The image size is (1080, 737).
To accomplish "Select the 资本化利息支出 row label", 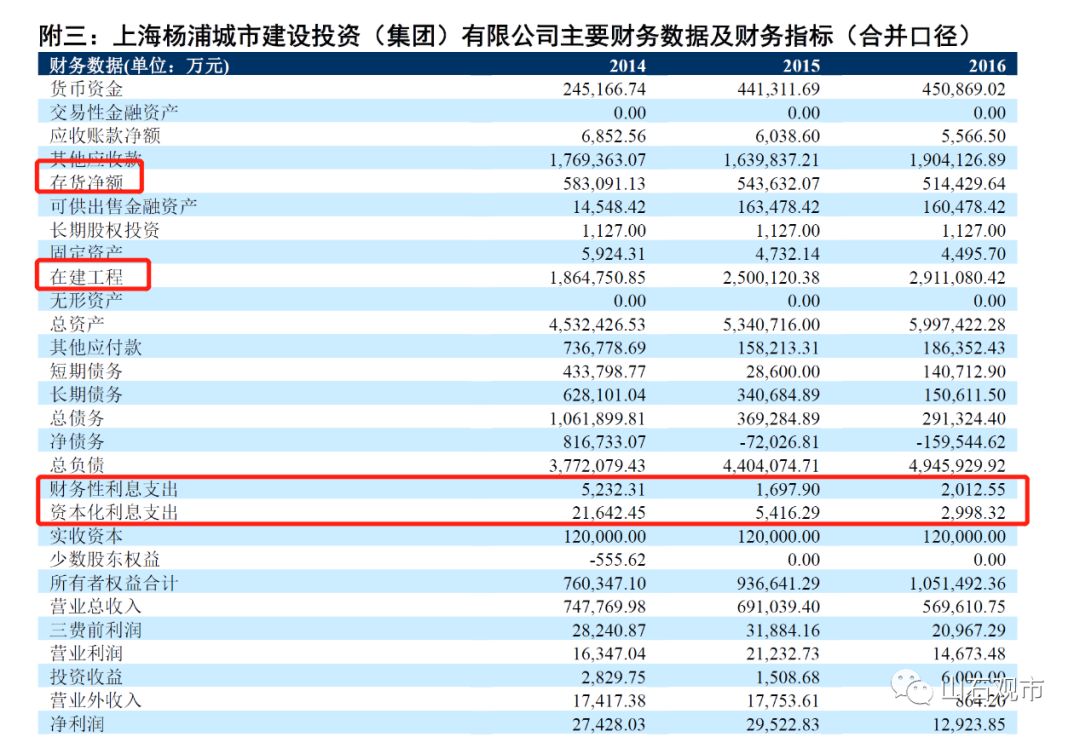I will (x=114, y=513).
